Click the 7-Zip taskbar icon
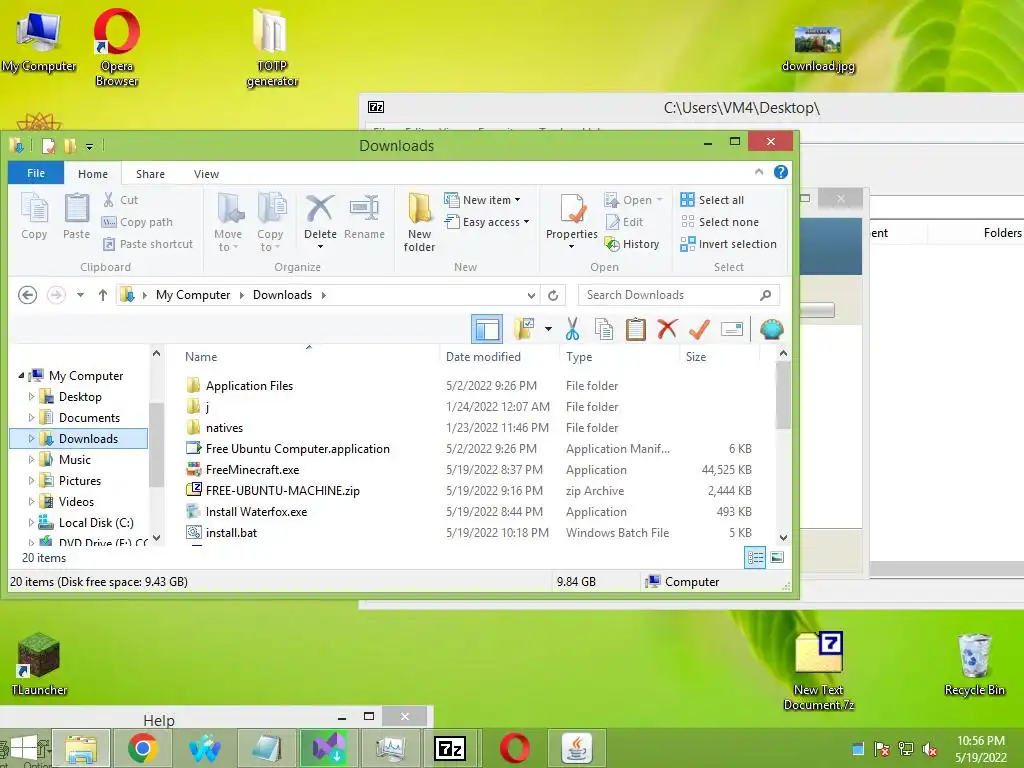The image size is (1024, 768). point(451,748)
